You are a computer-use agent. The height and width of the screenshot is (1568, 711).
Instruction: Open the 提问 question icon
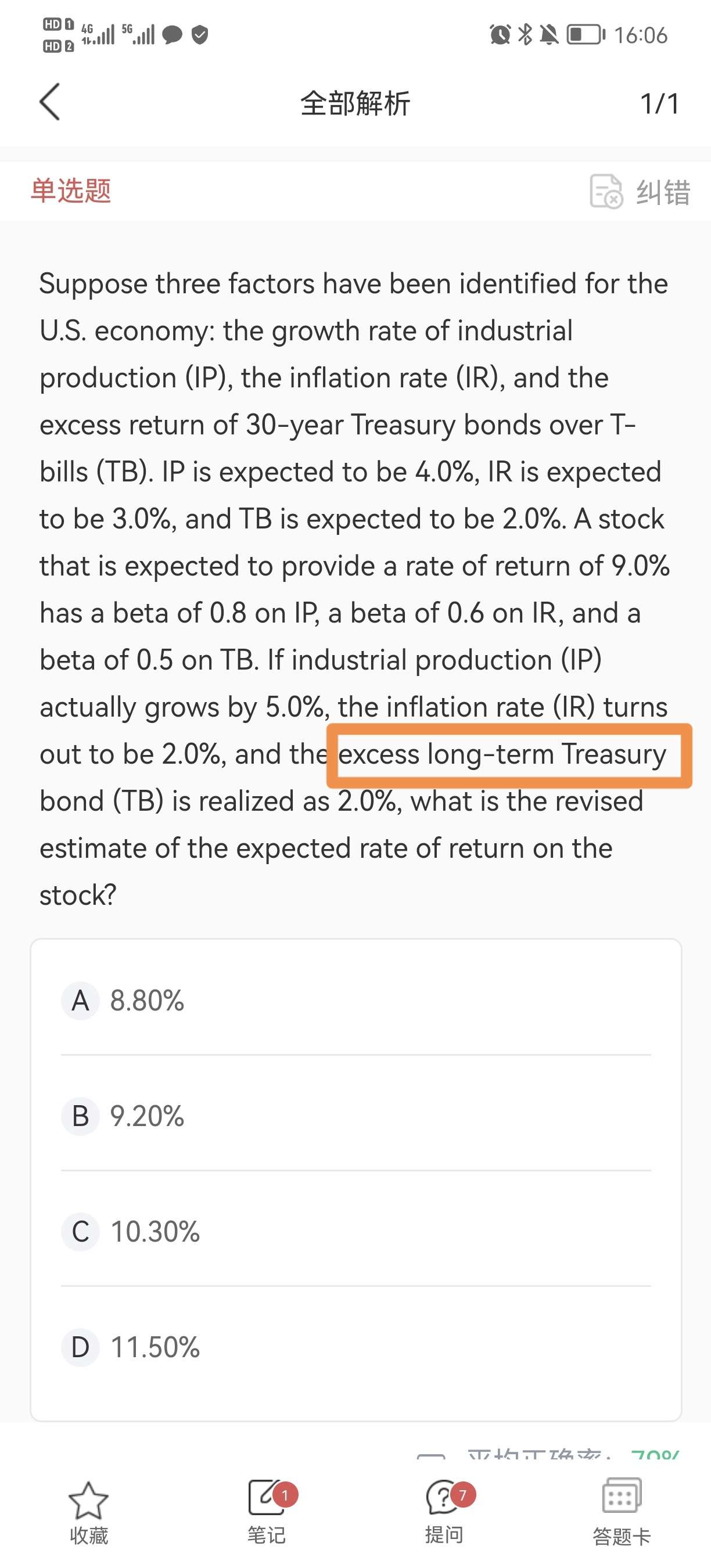pos(444,1497)
